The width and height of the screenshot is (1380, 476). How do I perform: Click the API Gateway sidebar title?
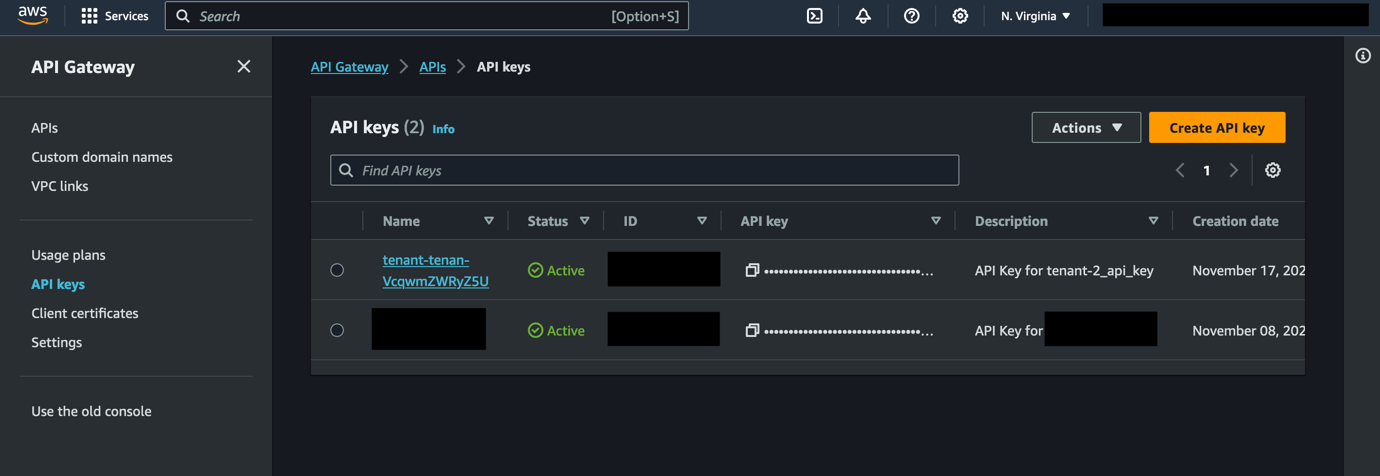[83, 67]
